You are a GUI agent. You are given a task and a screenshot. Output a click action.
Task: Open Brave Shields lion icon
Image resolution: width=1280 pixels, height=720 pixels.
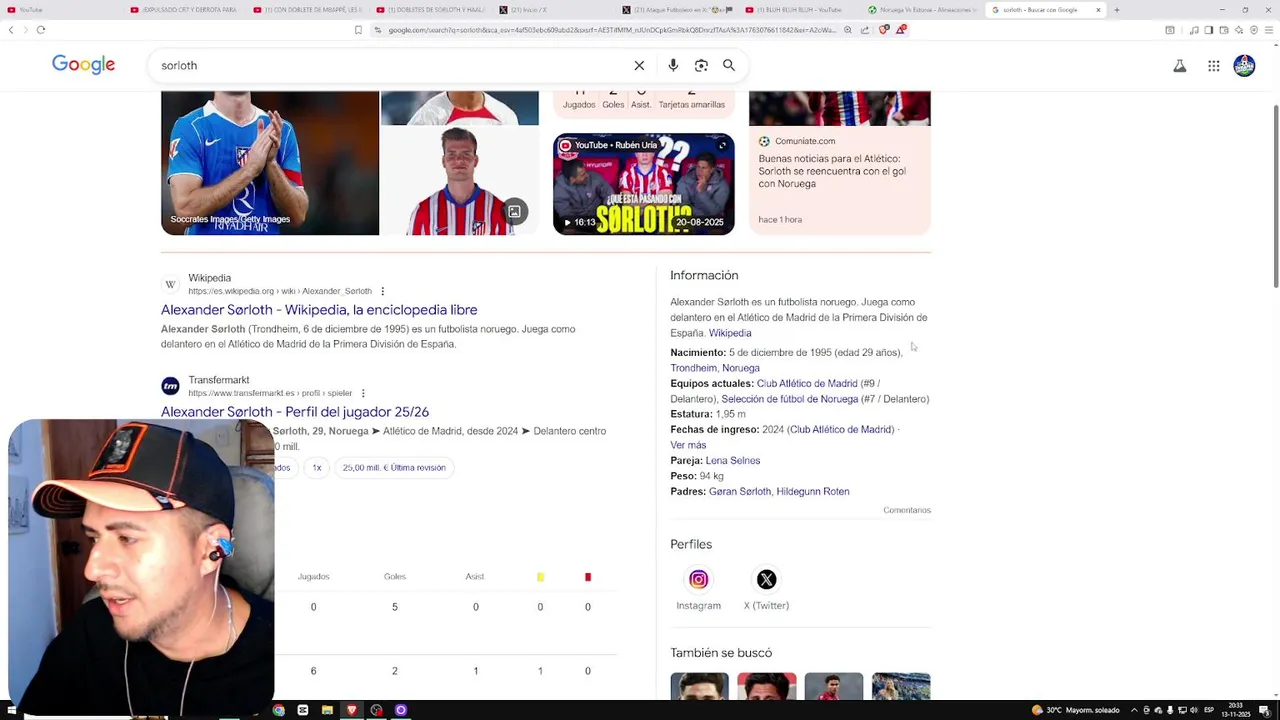883,30
